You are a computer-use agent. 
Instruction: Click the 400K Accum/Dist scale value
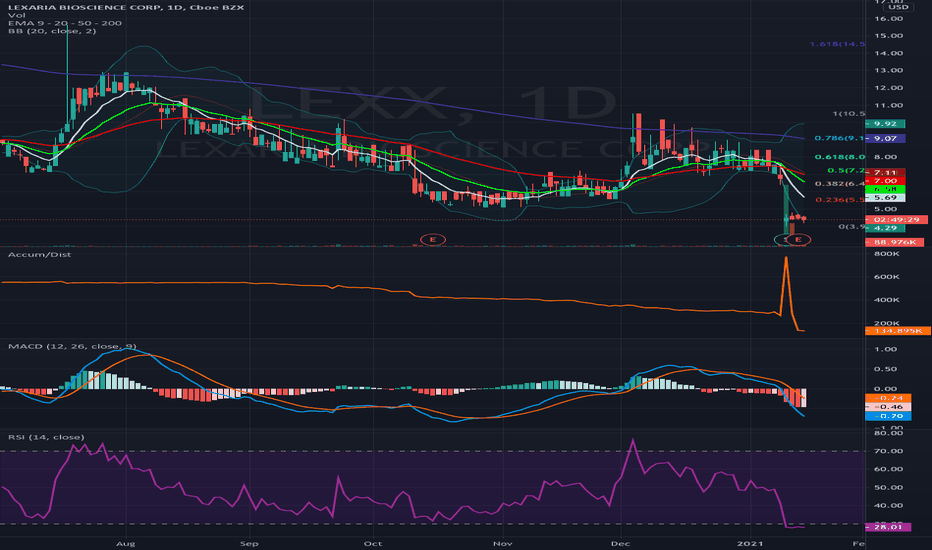887,300
